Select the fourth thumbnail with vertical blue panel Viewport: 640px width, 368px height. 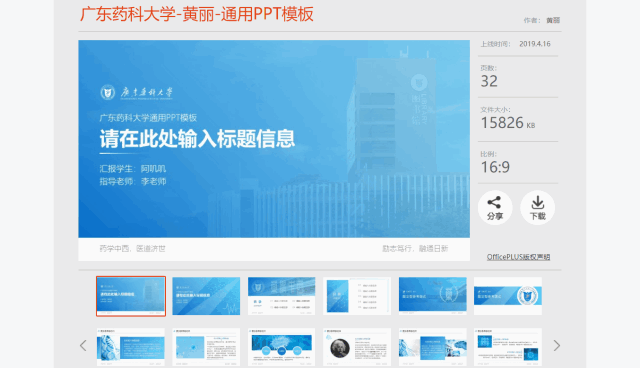[357, 296]
